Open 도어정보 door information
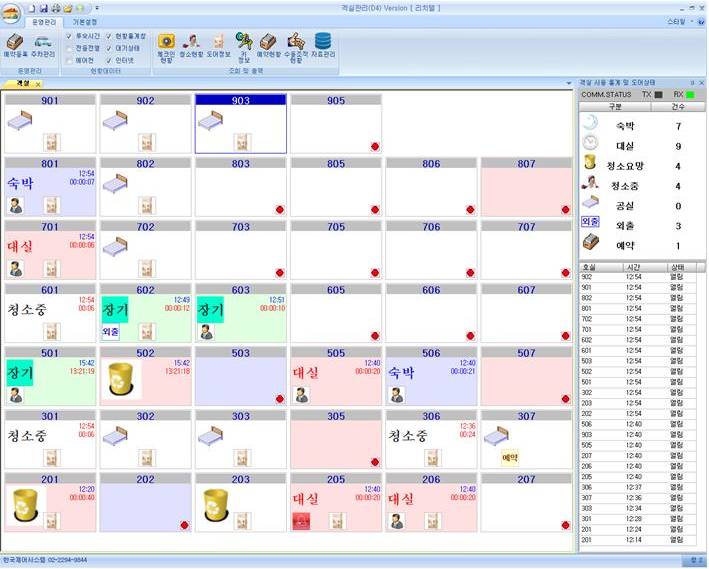 (x=218, y=45)
